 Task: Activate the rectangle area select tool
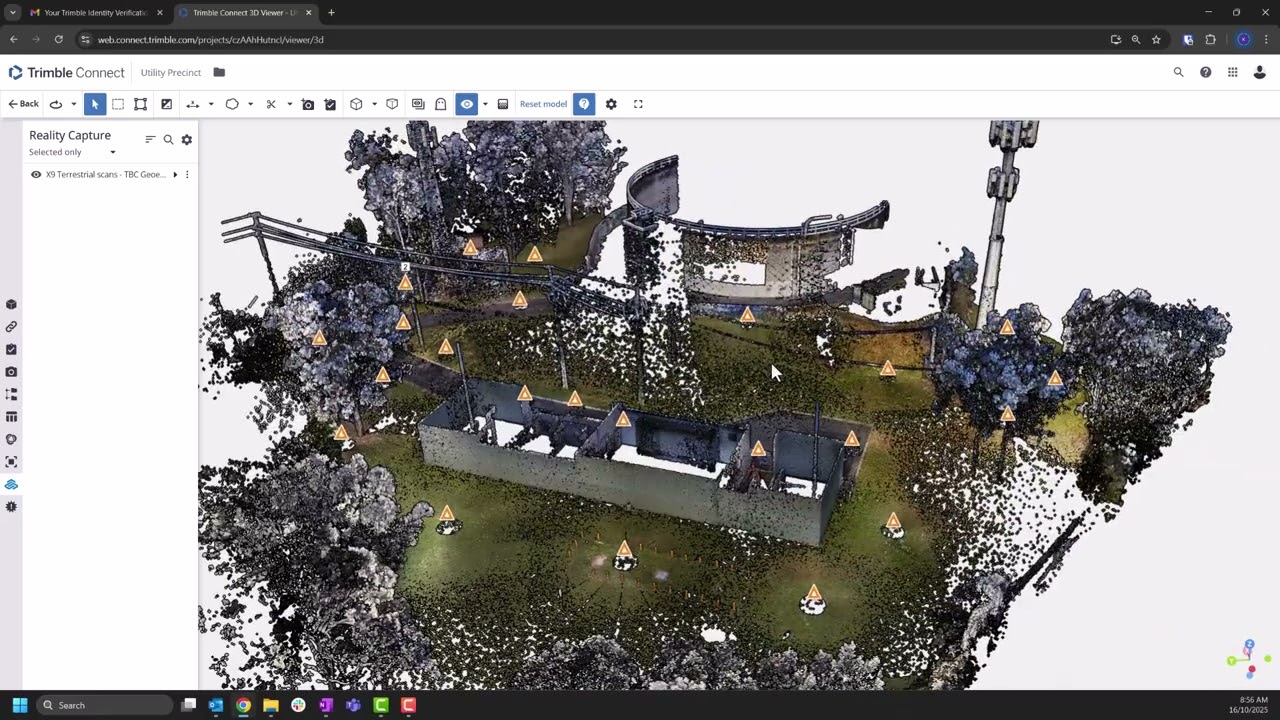118,104
